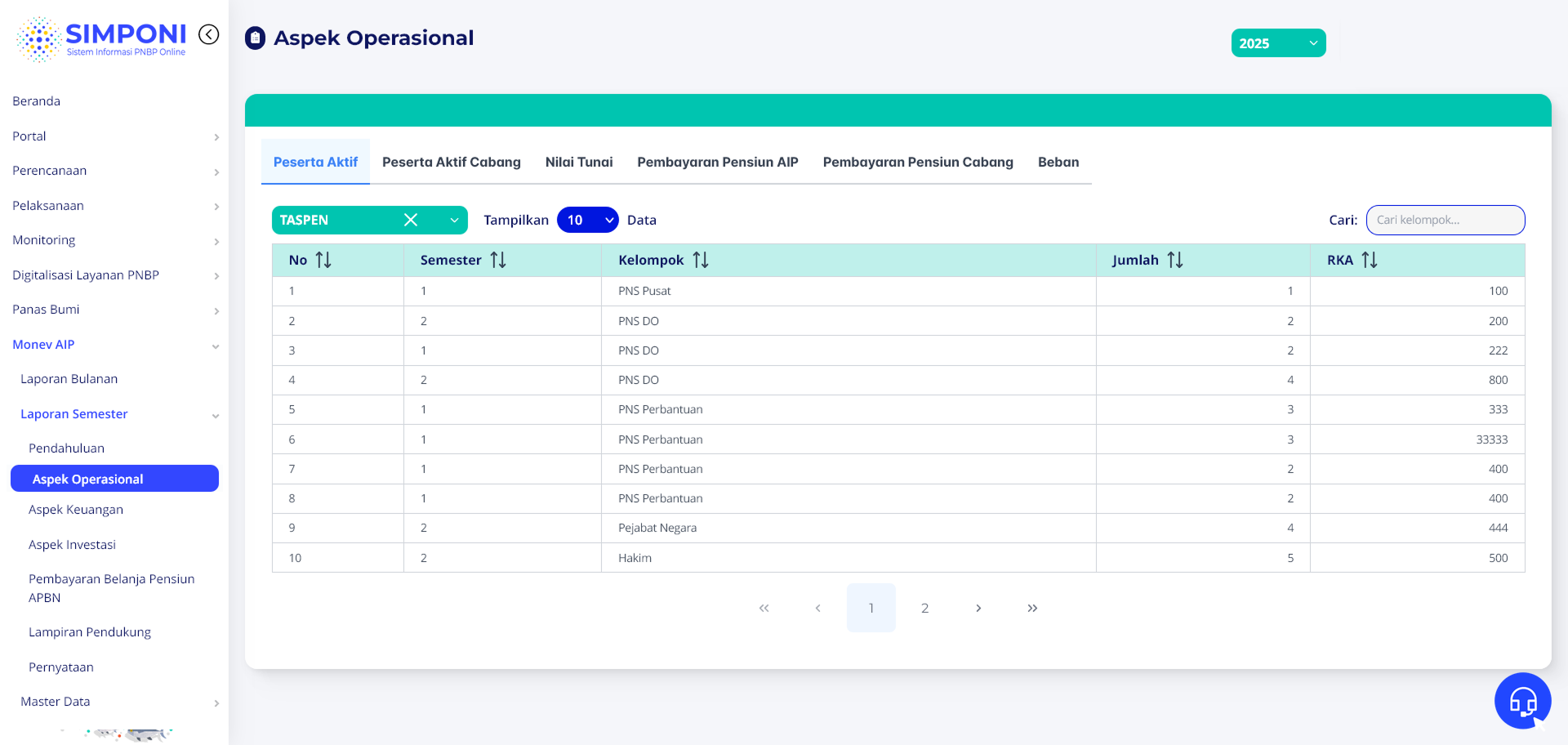This screenshot has width=1568, height=745.
Task: Click the RKA value 444
Action: [1498, 528]
